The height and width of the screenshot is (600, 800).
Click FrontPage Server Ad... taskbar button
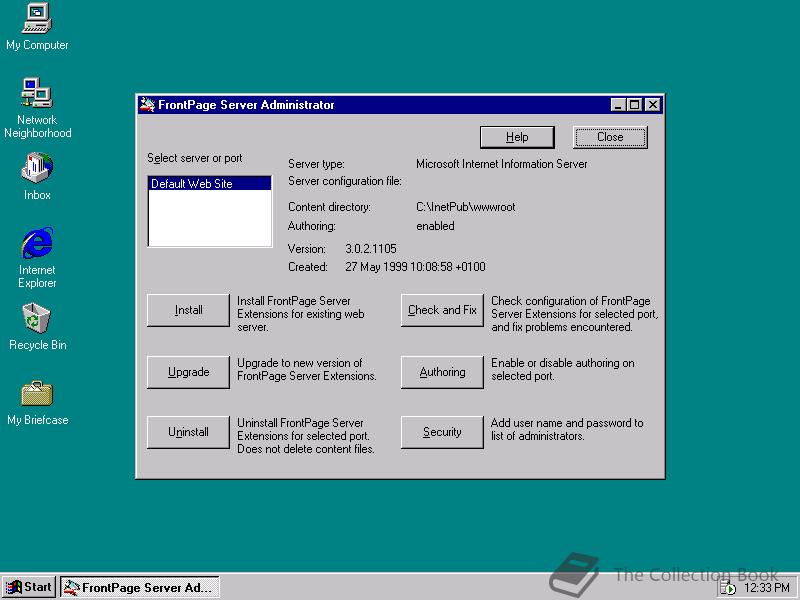[140, 587]
